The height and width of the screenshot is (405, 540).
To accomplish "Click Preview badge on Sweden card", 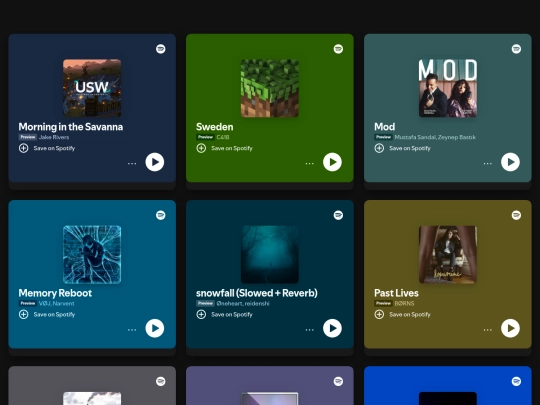I will tap(205, 137).
